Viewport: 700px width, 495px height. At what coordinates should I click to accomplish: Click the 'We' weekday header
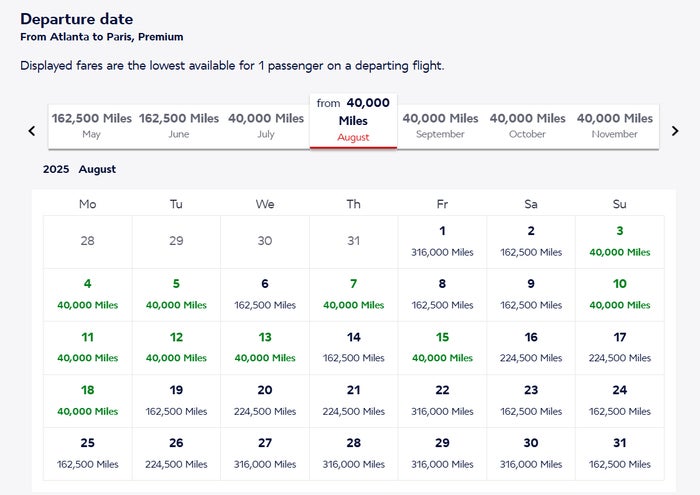(x=265, y=204)
